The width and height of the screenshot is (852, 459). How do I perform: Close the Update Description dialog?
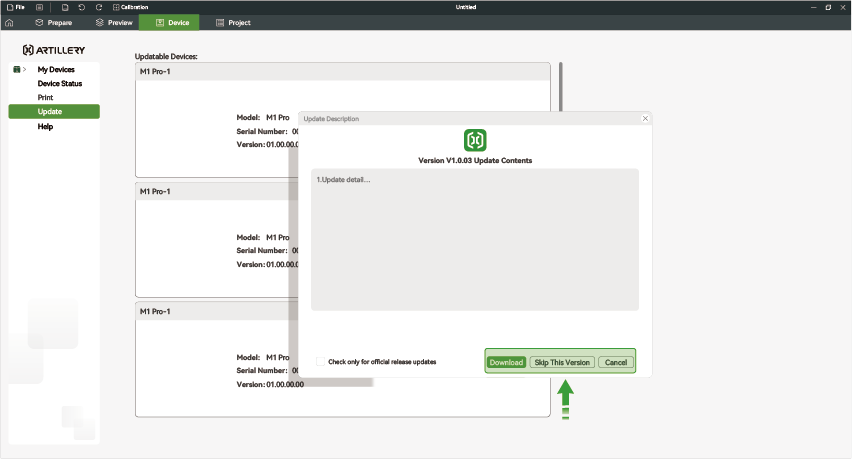coord(645,118)
